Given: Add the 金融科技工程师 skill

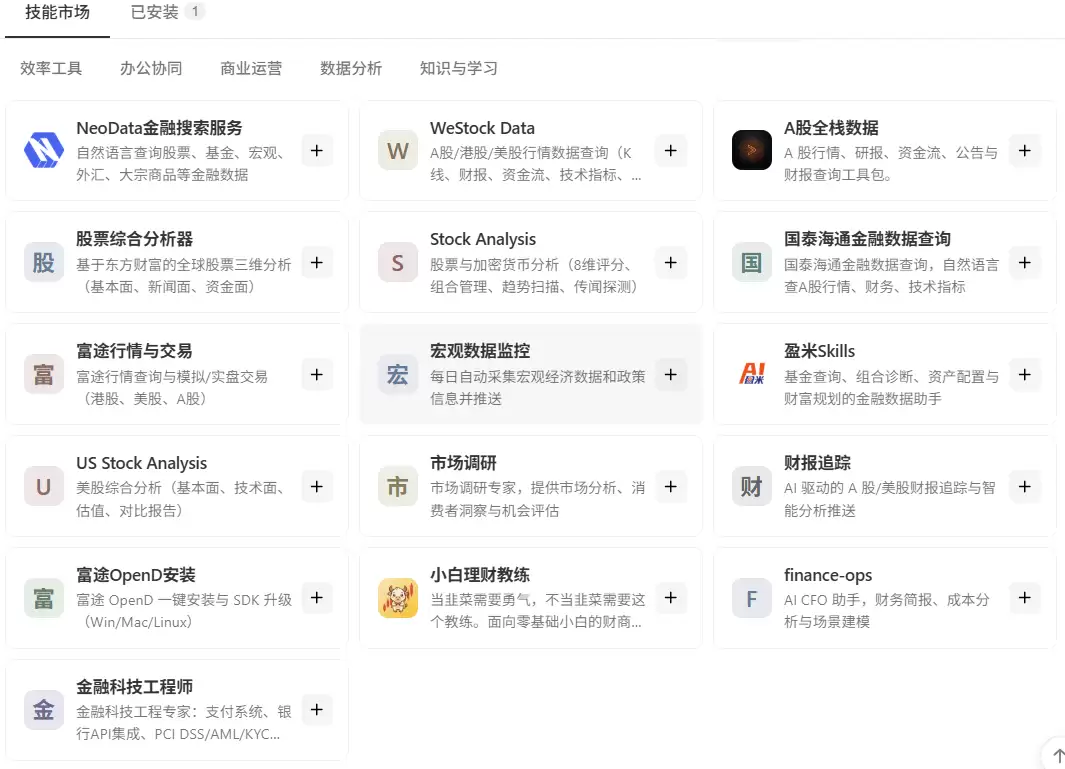Looking at the screenshot, I should (317, 710).
